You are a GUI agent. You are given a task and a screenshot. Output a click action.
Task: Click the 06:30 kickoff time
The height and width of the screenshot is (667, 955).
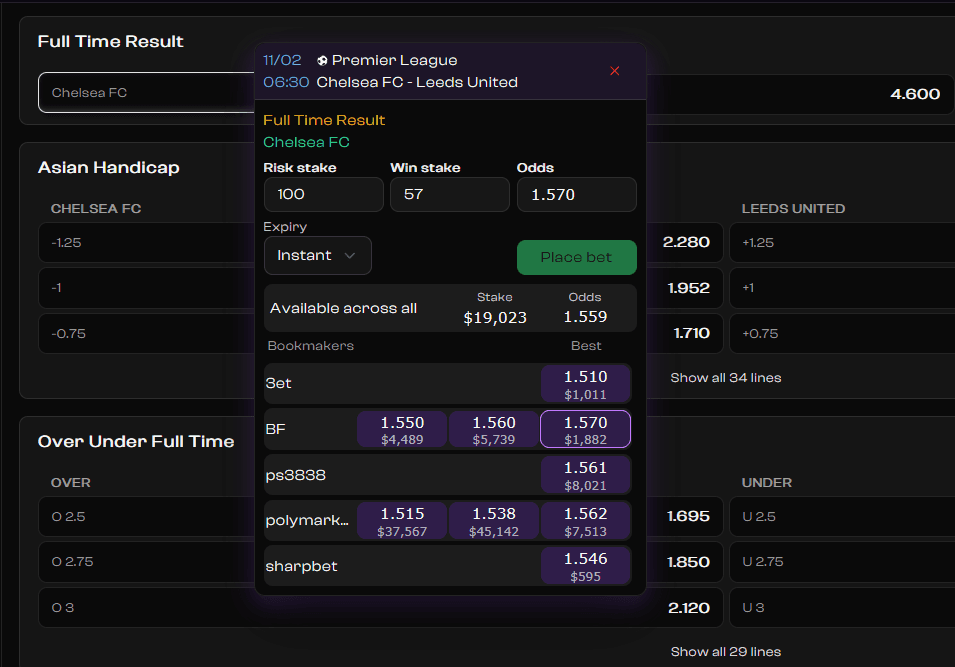point(286,82)
